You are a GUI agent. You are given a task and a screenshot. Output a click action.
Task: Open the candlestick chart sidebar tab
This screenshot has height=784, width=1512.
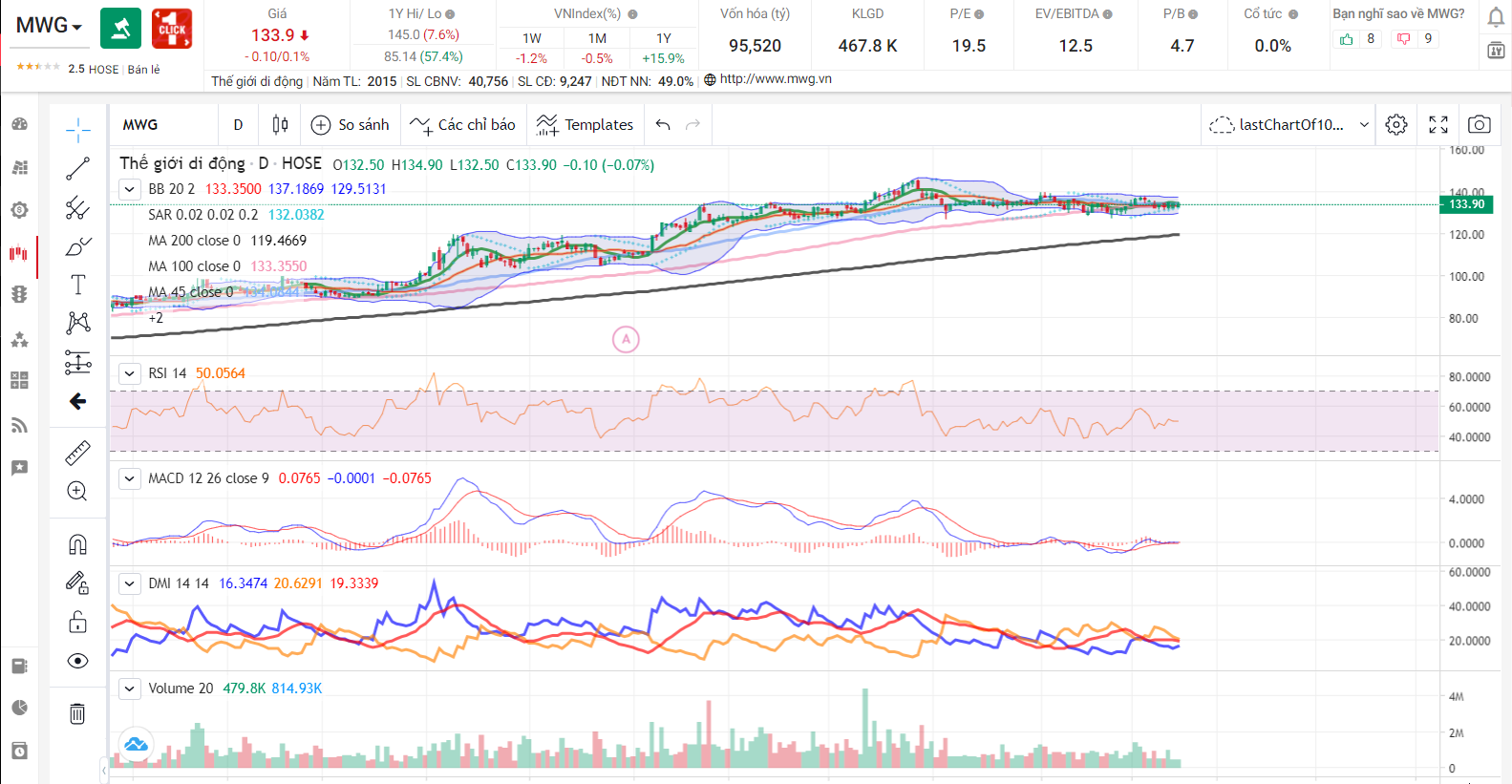(x=19, y=253)
